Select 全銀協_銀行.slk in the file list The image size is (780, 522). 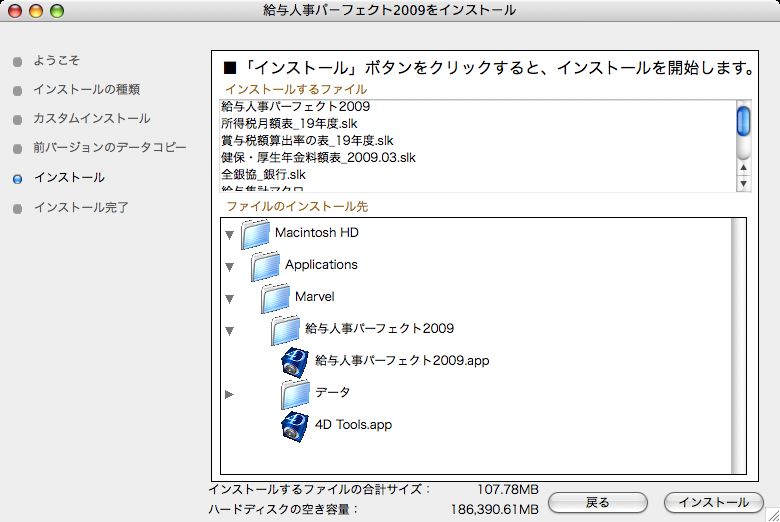[263, 175]
